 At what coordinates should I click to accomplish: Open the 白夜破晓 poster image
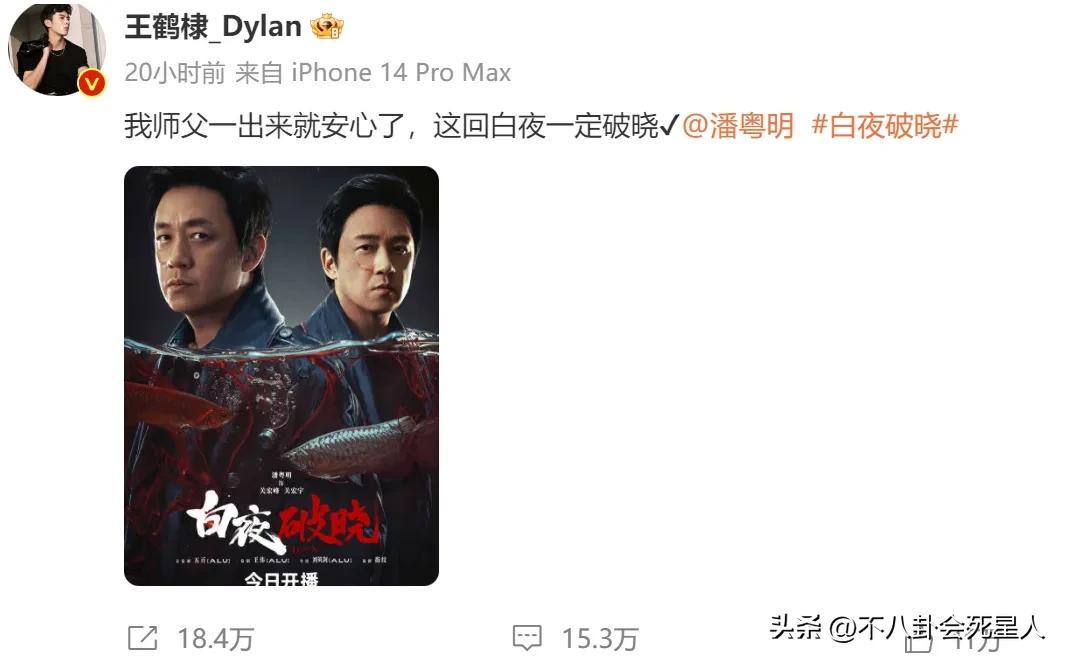point(281,375)
